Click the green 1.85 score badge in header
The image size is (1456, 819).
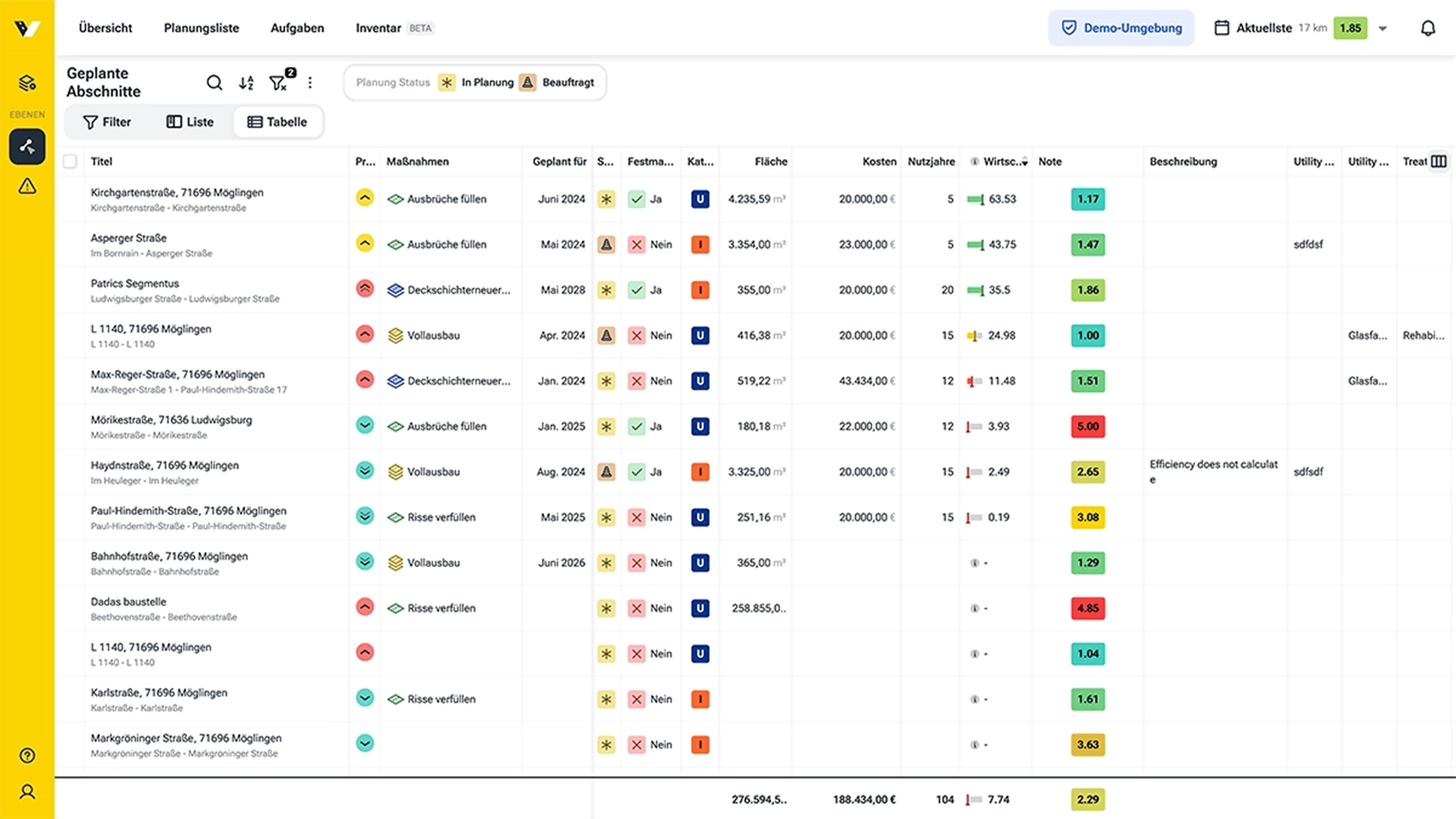pyautogui.click(x=1350, y=28)
